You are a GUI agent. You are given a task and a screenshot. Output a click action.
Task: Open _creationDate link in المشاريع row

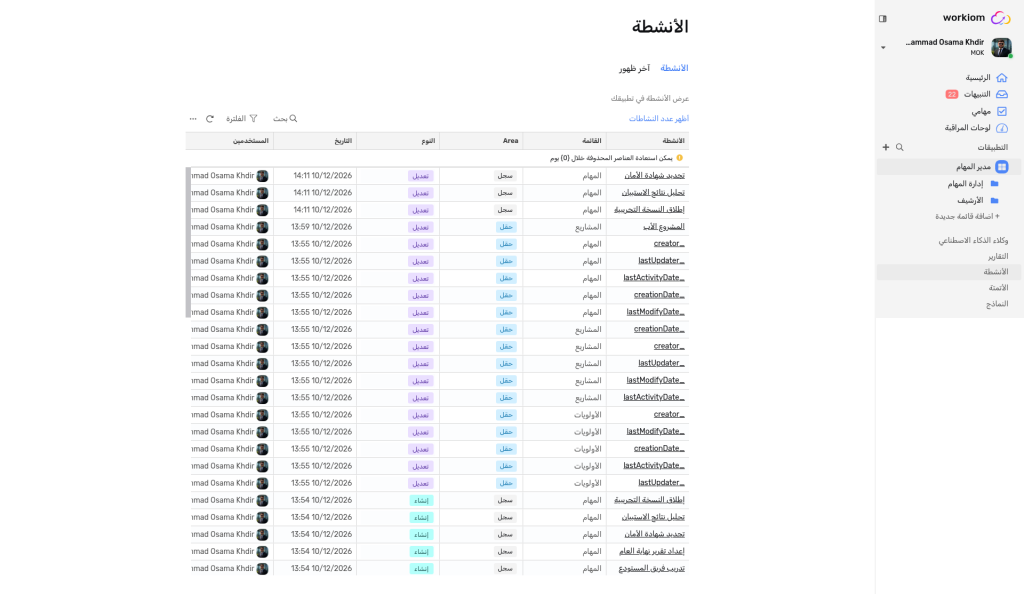[x=659, y=329]
